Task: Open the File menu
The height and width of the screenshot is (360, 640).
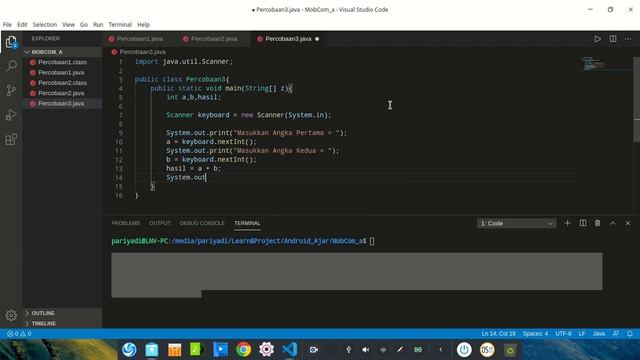Action: 7,24
